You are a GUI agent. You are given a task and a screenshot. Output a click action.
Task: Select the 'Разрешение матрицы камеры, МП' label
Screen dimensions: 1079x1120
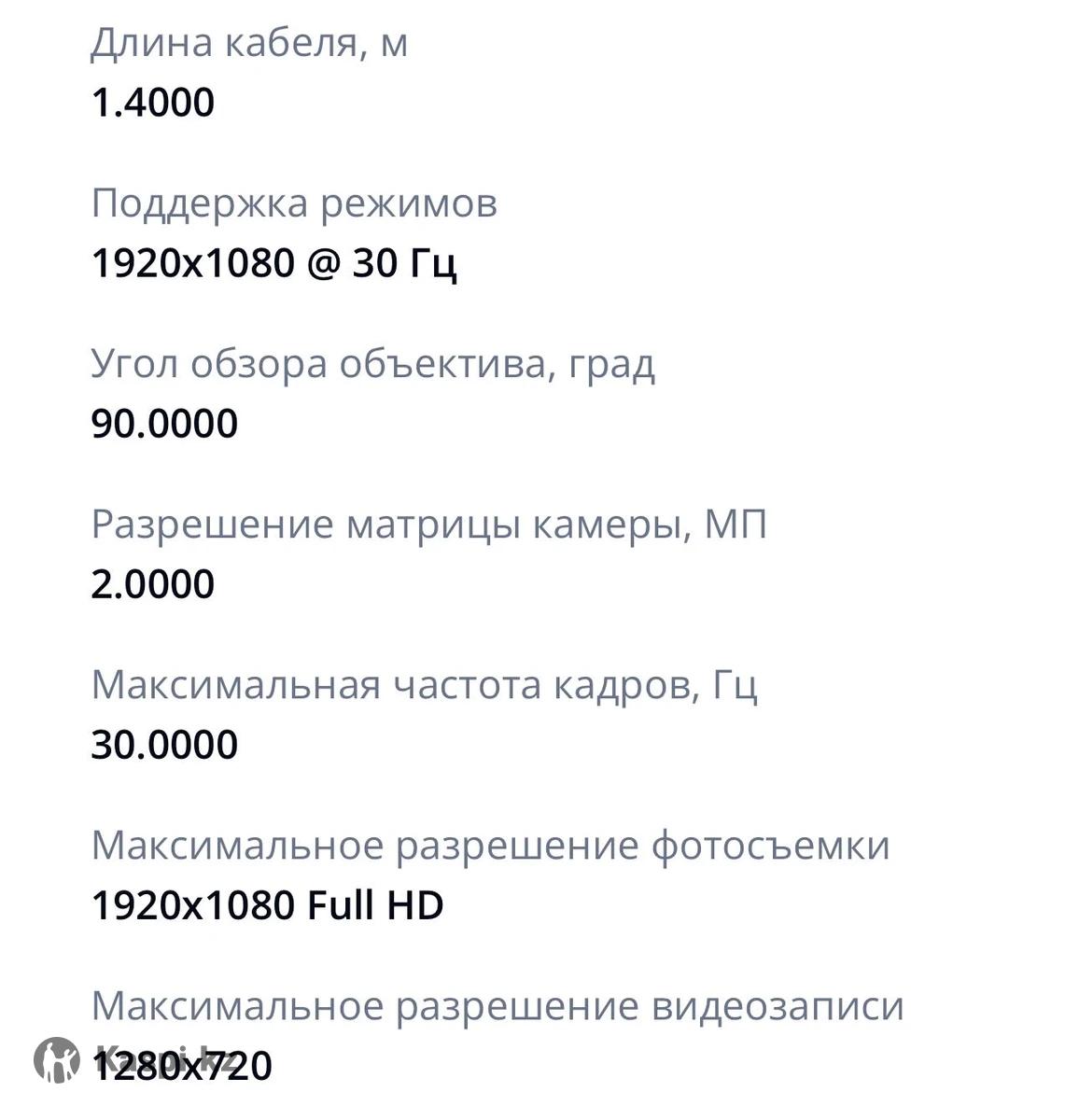428,525
